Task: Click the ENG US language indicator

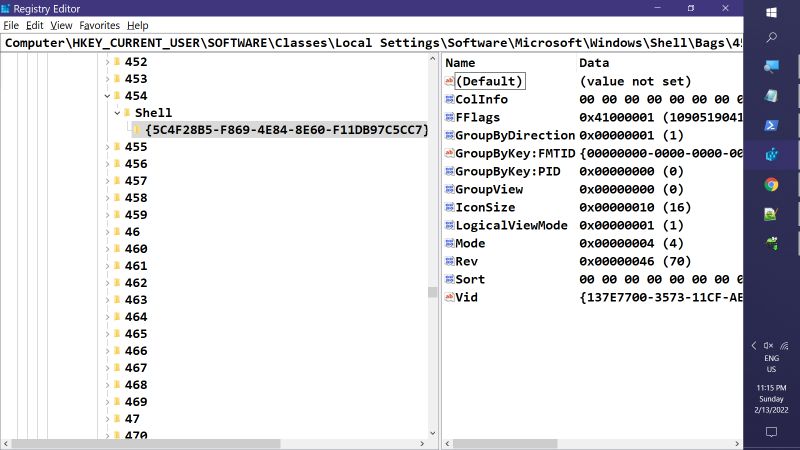Action: 771,364
